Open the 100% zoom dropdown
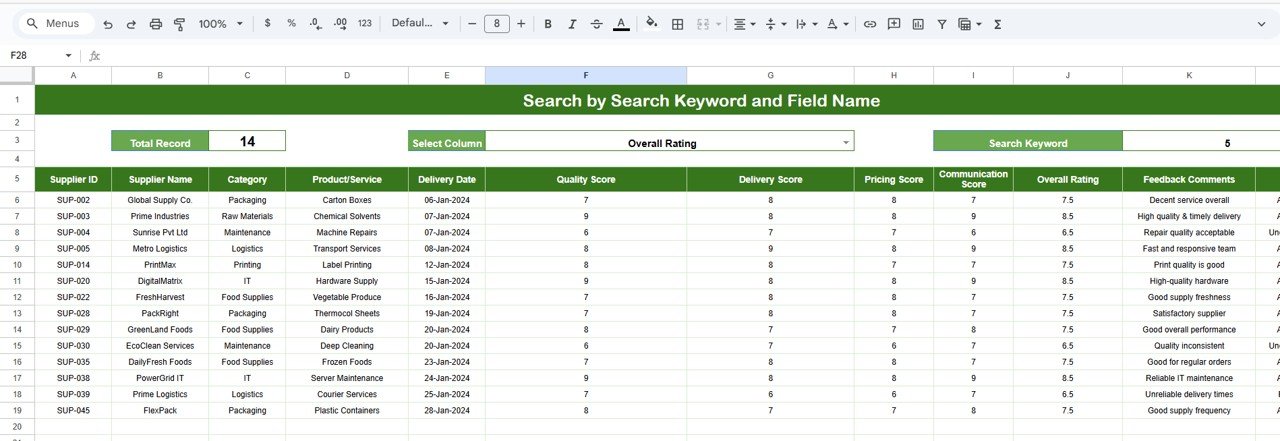1280x441 pixels. pos(218,24)
